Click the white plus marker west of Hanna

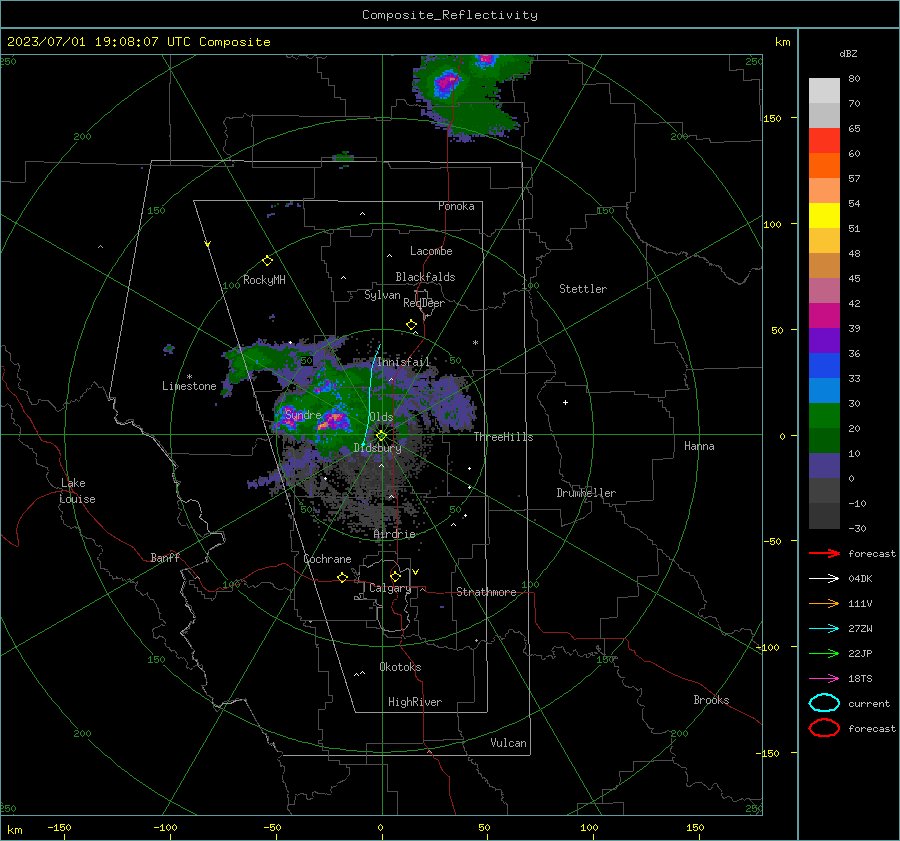pyautogui.click(x=565, y=402)
